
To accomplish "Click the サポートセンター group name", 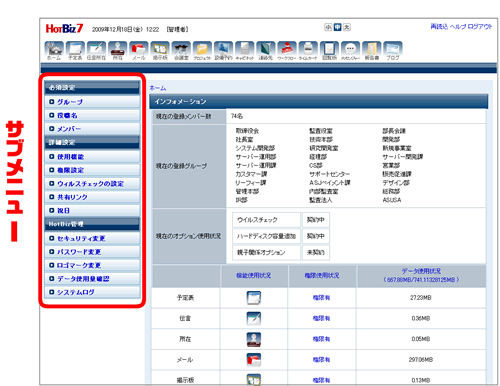I will (329, 174).
